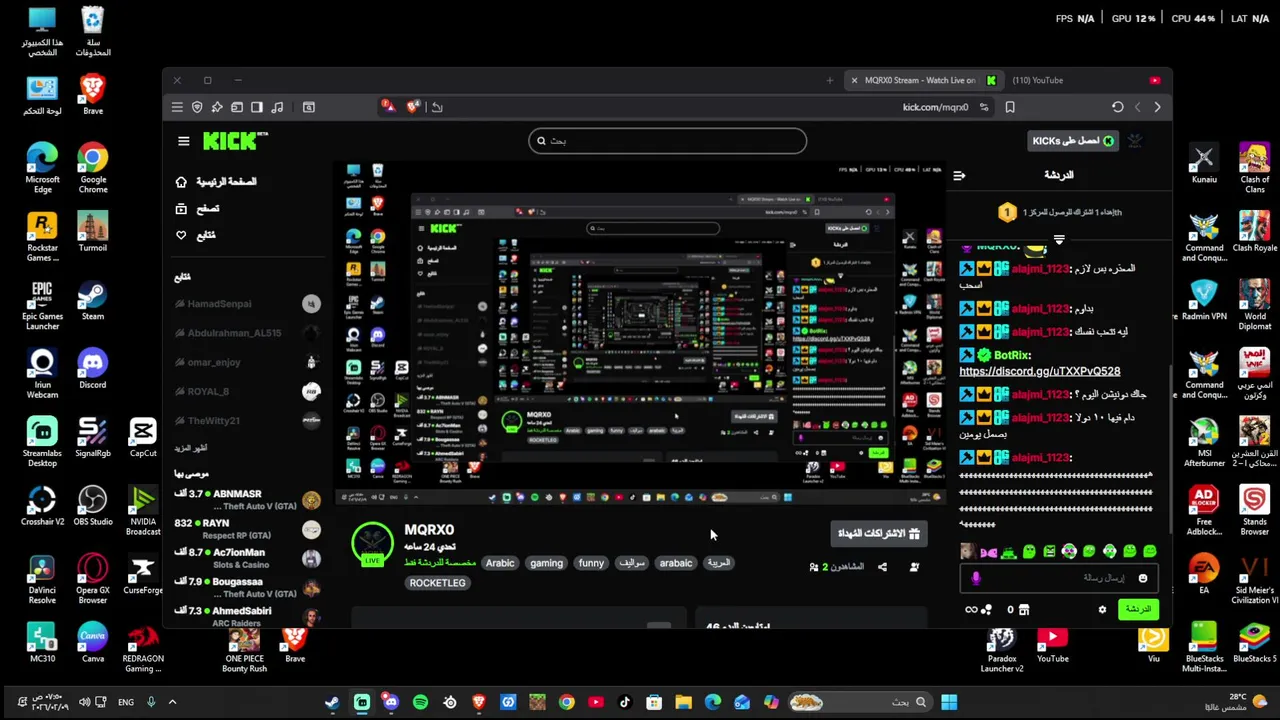
Task: Open the following (heart) sidebar item
Action: [x=196, y=235]
